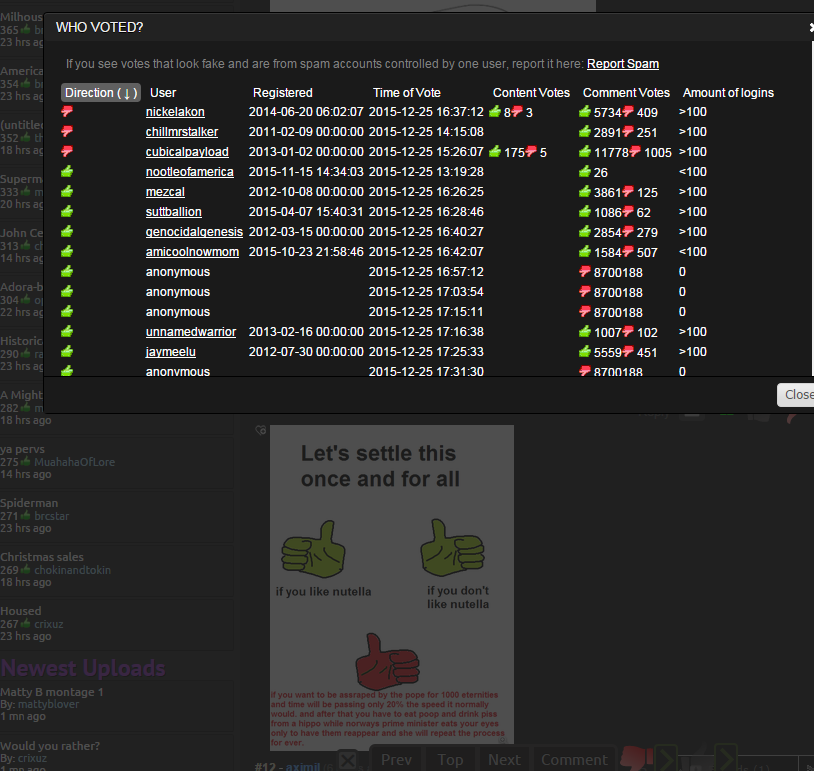Click the X icon left of Prev
This screenshot has height=771, width=814.
tap(348, 760)
